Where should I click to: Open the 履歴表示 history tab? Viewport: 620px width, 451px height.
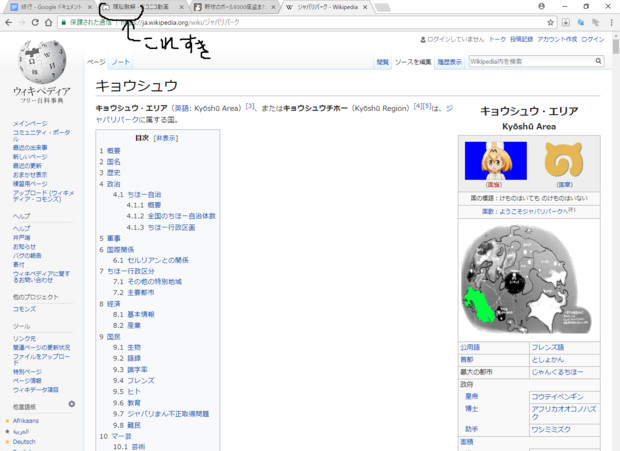pos(450,62)
